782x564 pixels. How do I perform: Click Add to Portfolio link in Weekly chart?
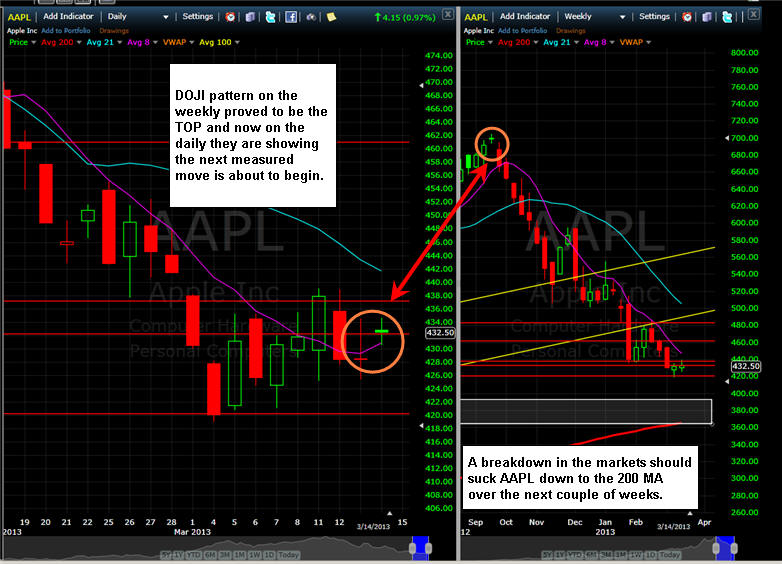point(523,30)
